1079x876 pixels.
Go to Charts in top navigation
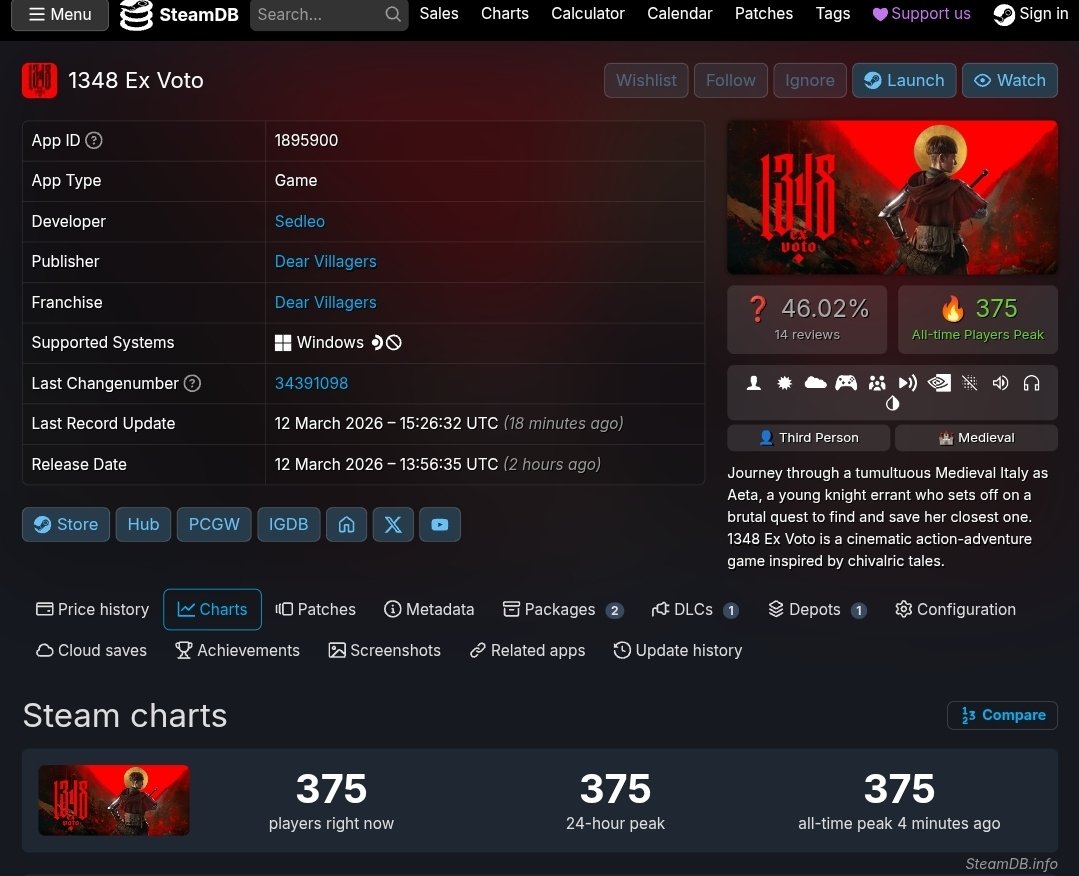pos(505,14)
